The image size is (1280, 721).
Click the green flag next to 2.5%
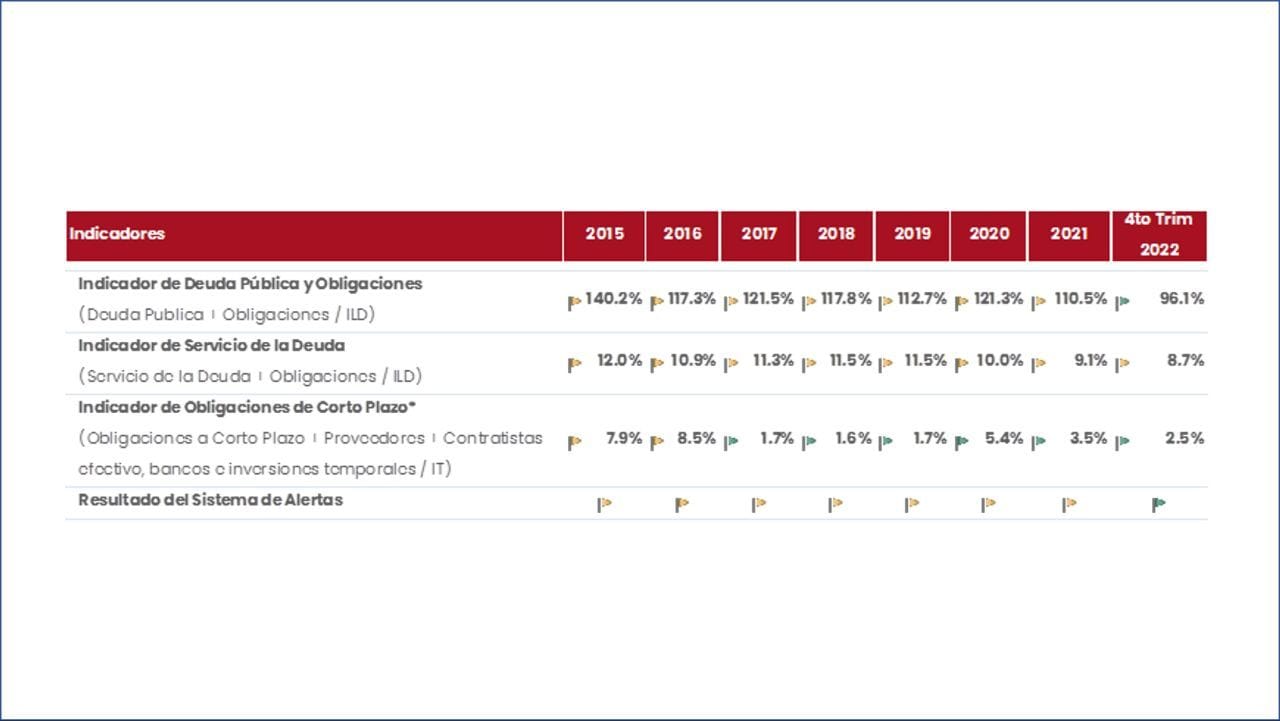[1122, 442]
